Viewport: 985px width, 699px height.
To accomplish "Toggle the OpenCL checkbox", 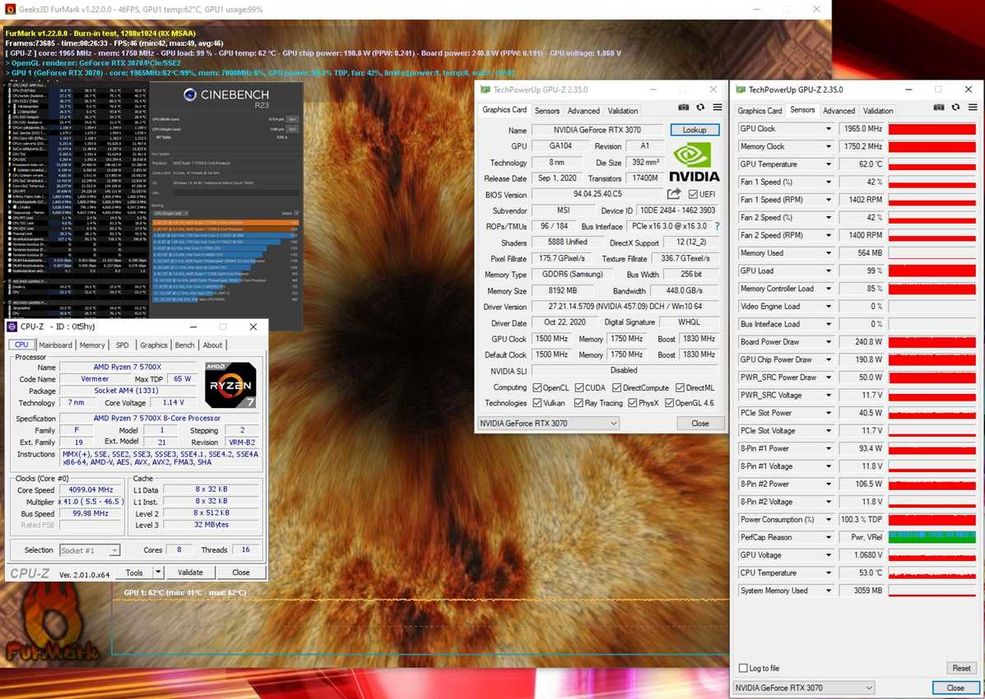I will (x=537, y=387).
